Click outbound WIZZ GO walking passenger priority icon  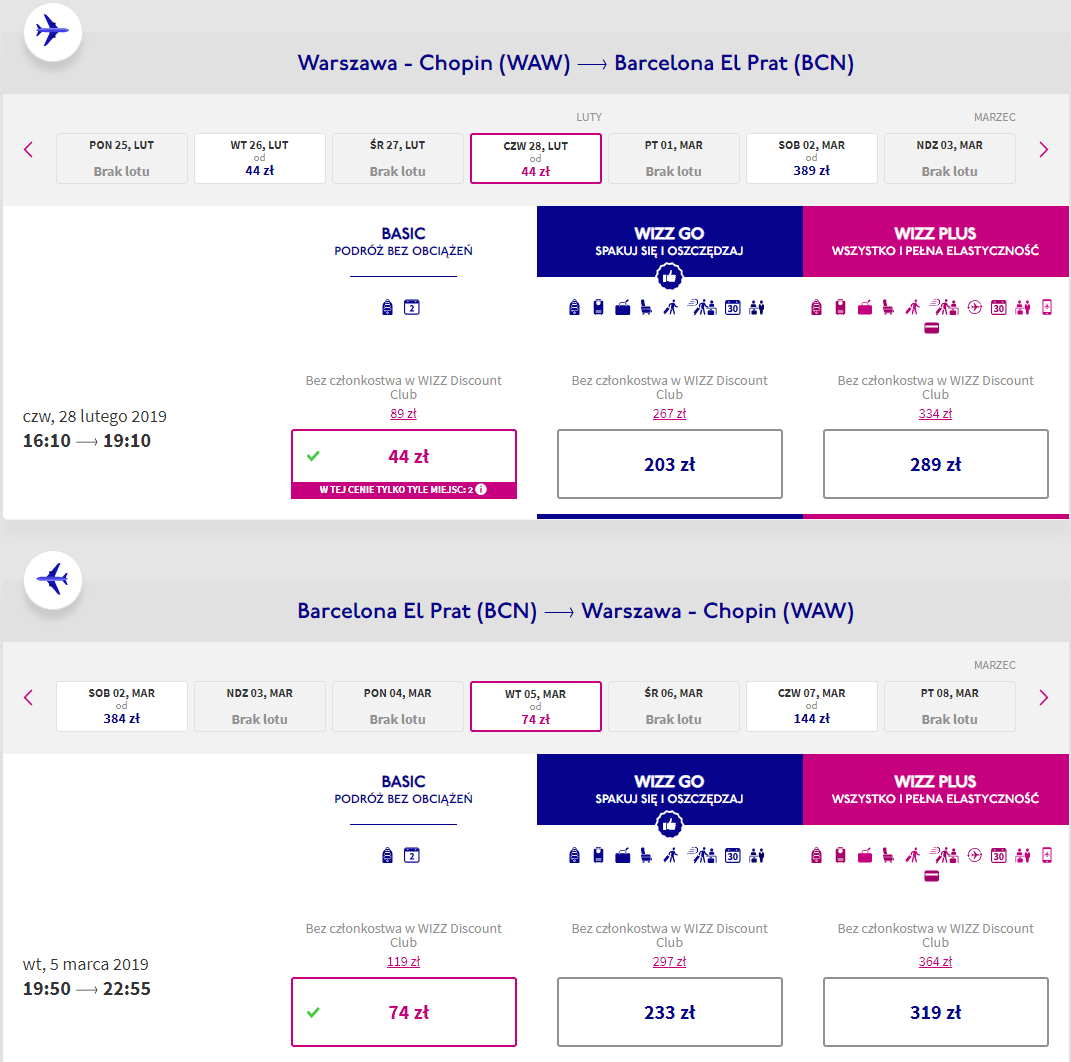(x=671, y=307)
